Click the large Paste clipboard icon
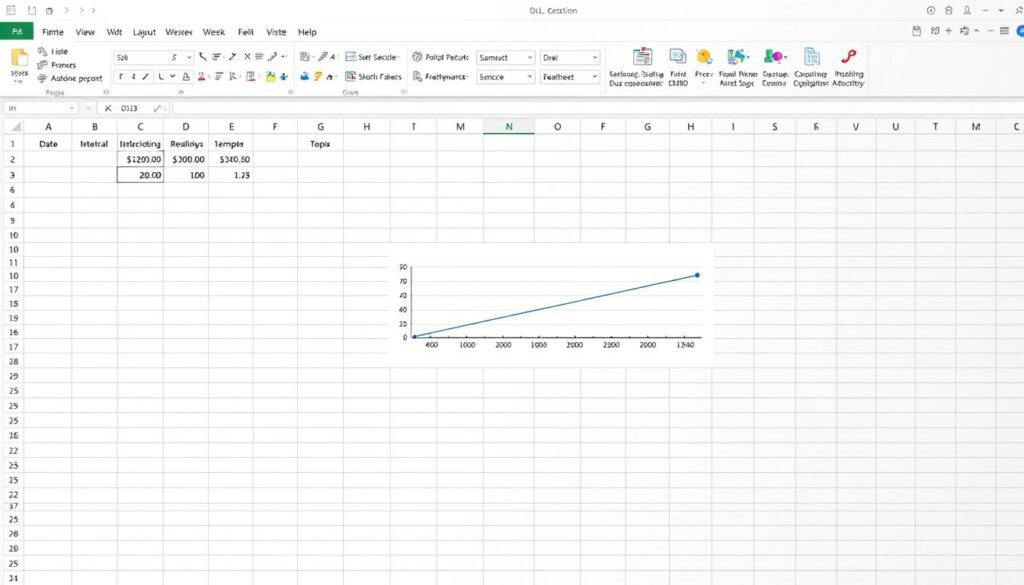This screenshot has width=1024, height=585. pos(20,59)
